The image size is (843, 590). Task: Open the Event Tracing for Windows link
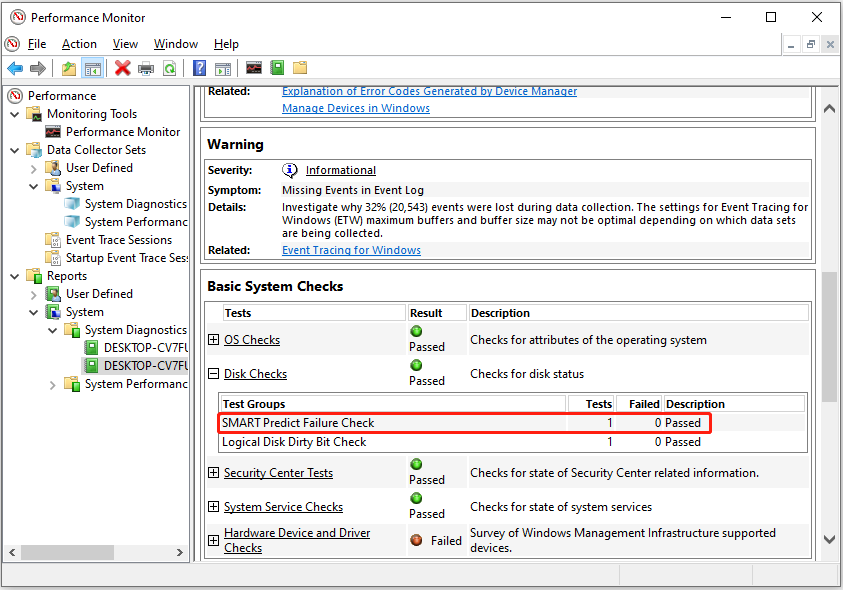click(351, 250)
